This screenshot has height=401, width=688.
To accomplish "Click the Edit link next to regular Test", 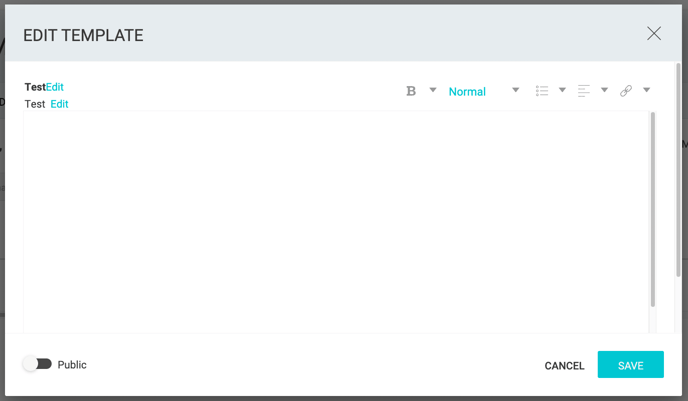I will (59, 104).
